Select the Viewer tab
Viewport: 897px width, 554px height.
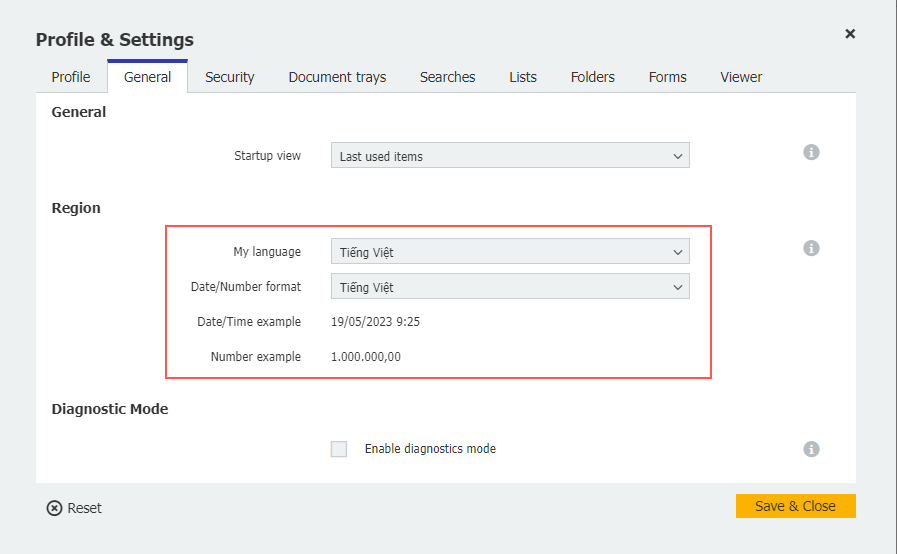(741, 77)
